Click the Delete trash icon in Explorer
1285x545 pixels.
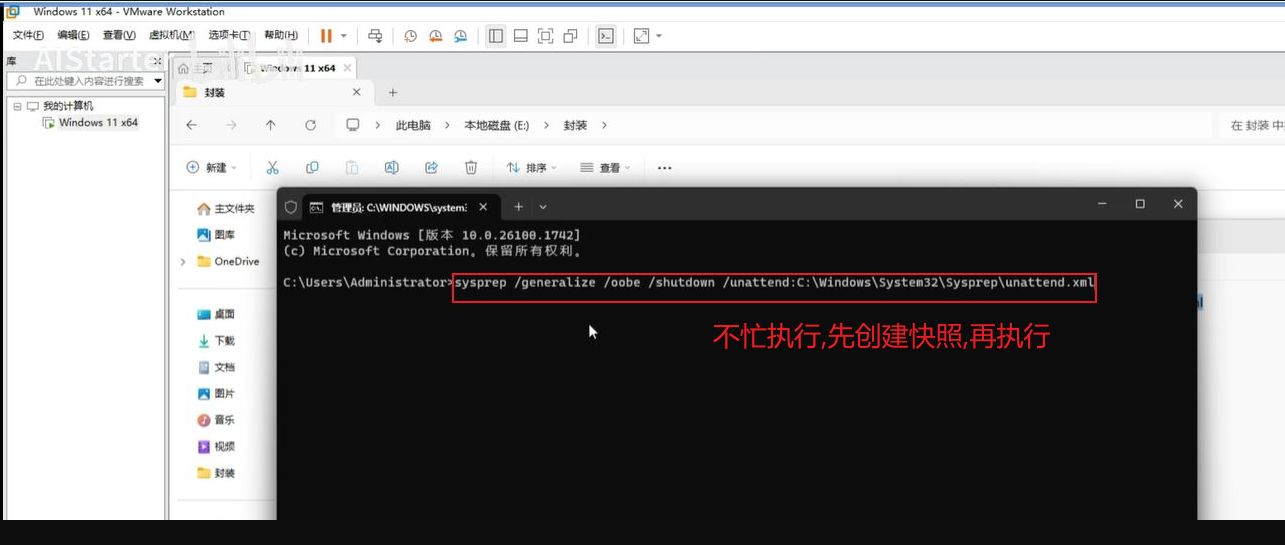click(x=471, y=168)
